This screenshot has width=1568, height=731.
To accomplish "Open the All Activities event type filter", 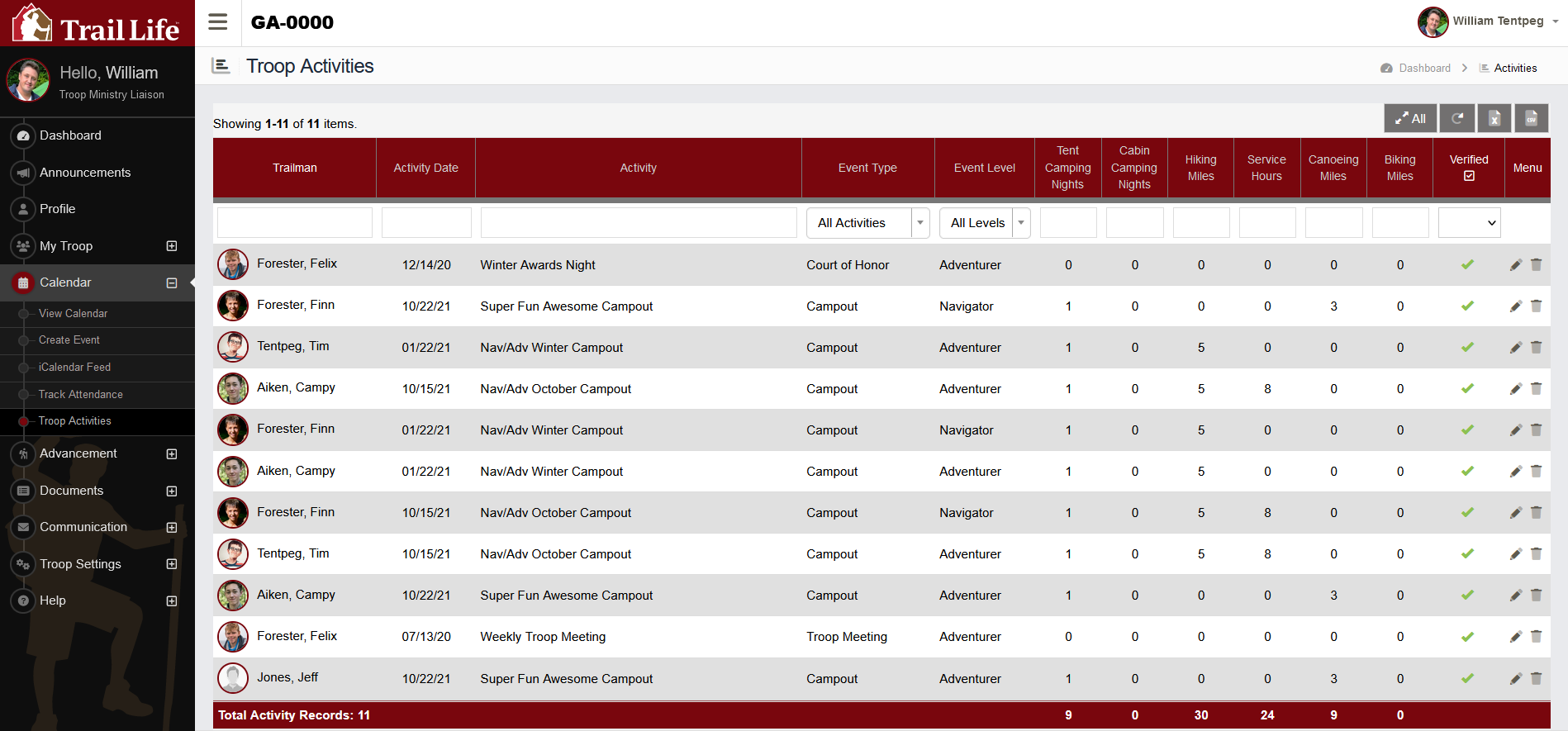I will click(x=867, y=223).
